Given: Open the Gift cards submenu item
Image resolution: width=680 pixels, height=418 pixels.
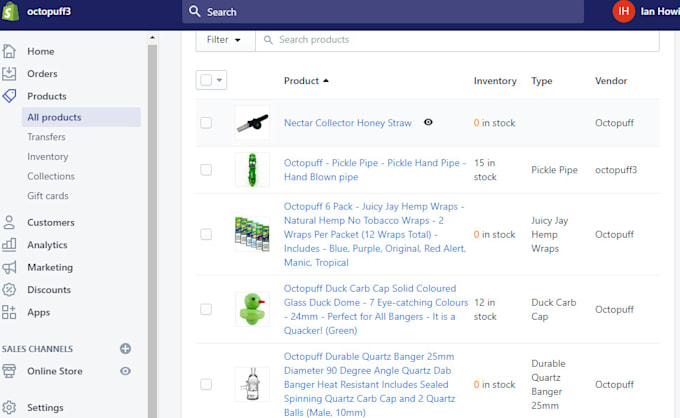Looking at the screenshot, I should (x=48, y=196).
